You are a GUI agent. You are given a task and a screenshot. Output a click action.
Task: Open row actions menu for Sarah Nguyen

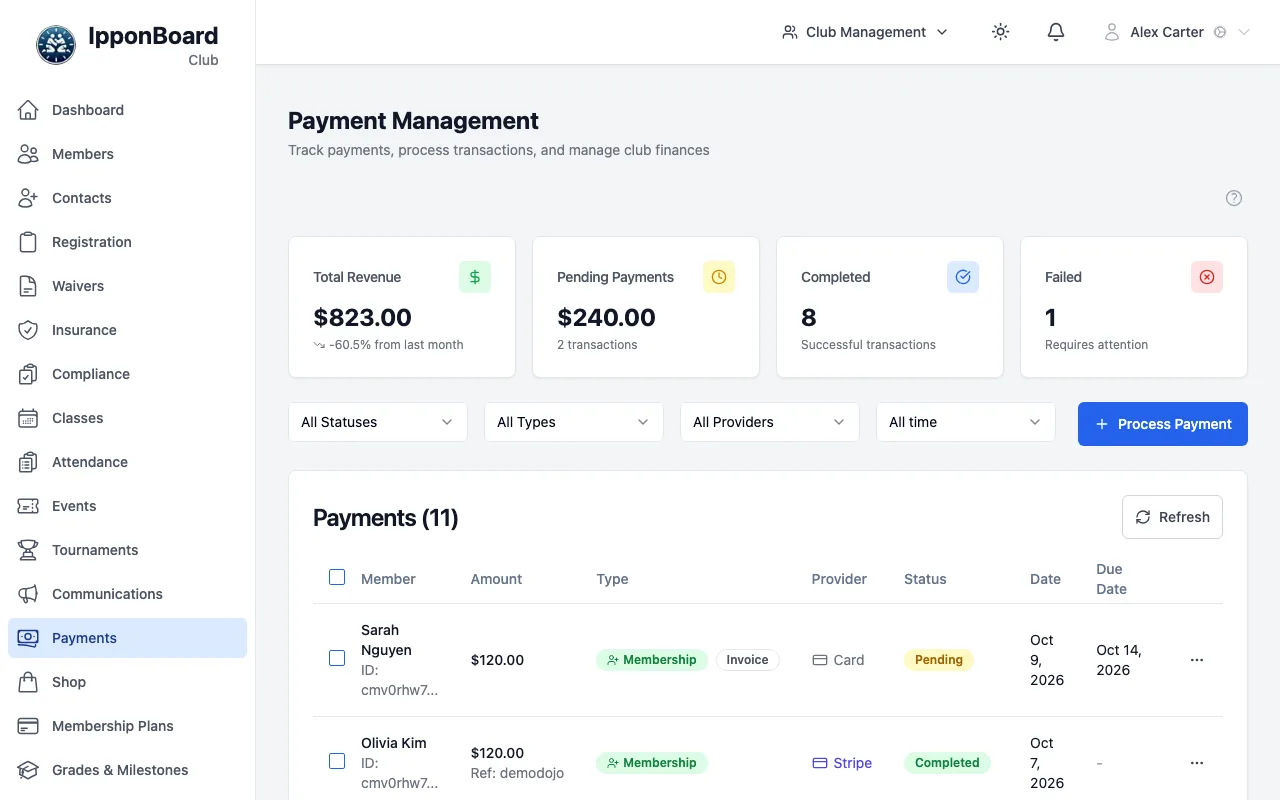(1197, 660)
